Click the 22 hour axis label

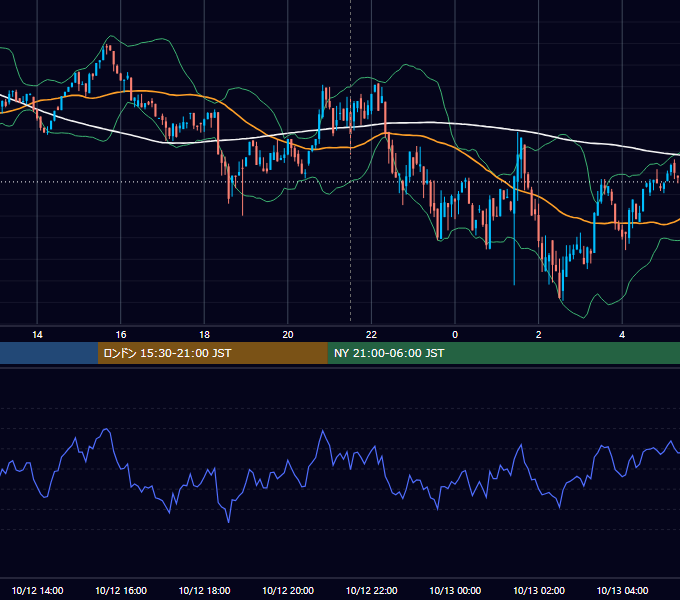[x=371, y=335]
